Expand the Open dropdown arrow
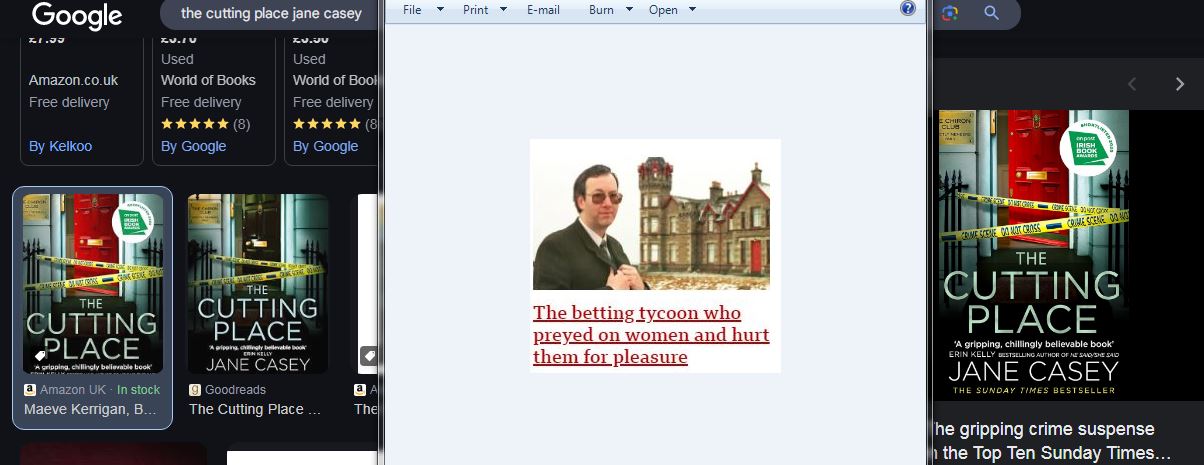 click(691, 10)
